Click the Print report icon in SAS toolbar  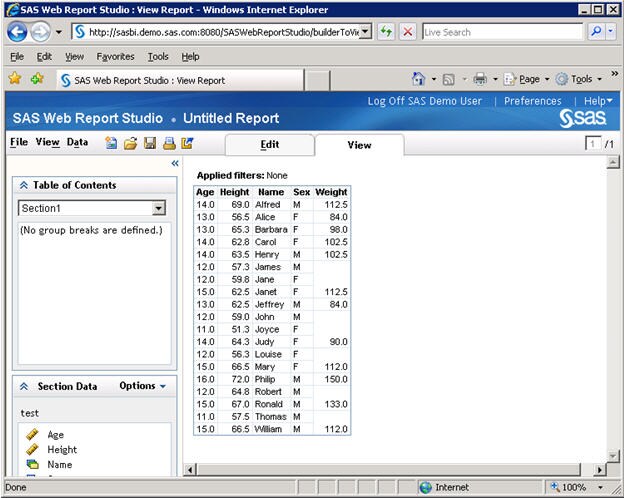click(x=168, y=144)
